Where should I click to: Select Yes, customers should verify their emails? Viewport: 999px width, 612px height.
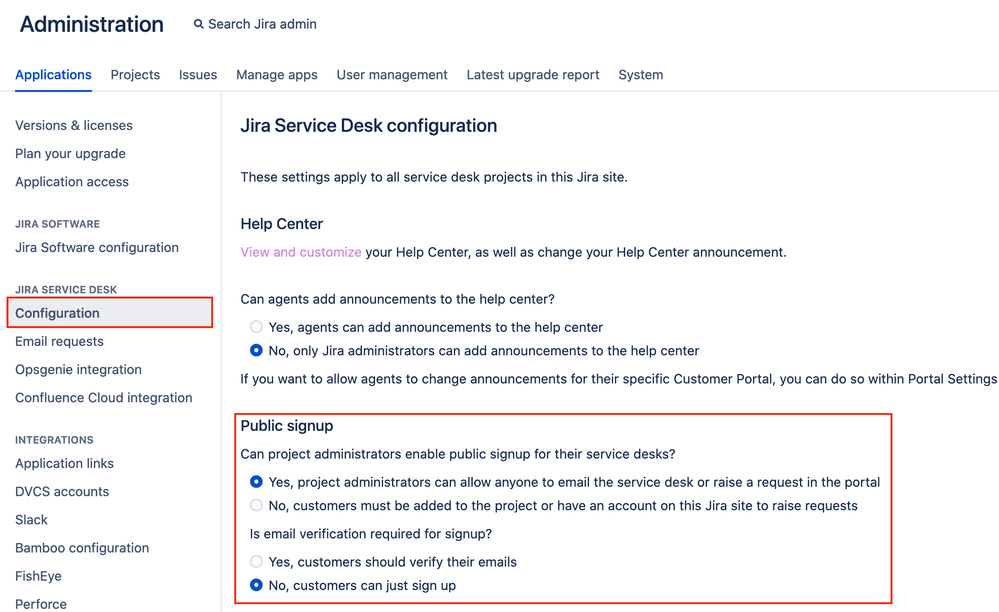[256, 562]
